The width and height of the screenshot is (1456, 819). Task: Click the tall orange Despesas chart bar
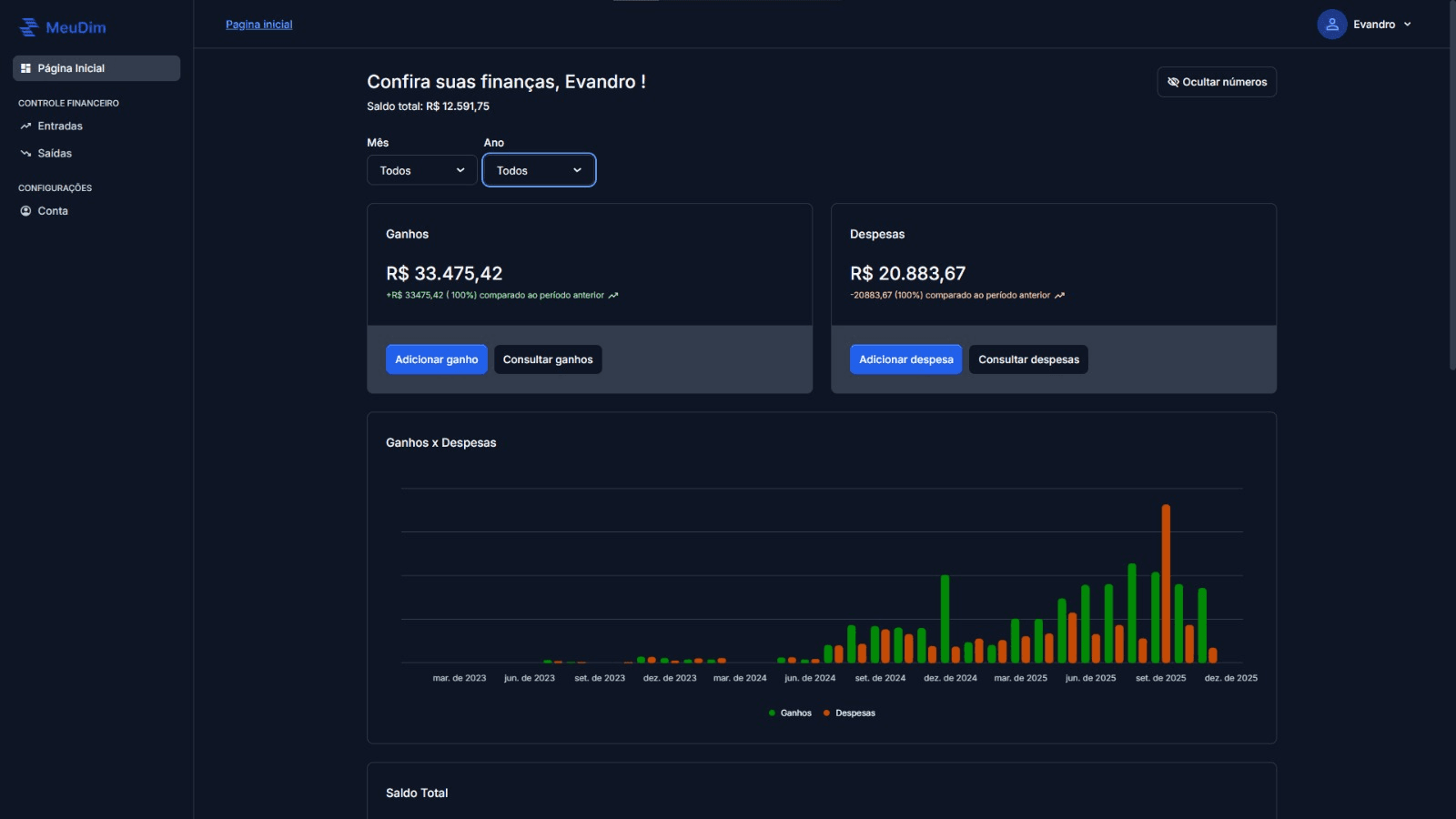click(1166, 583)
